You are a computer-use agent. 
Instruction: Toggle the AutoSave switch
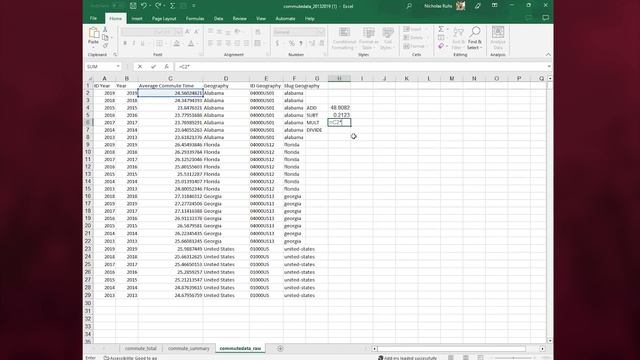(x=118, y=6)
